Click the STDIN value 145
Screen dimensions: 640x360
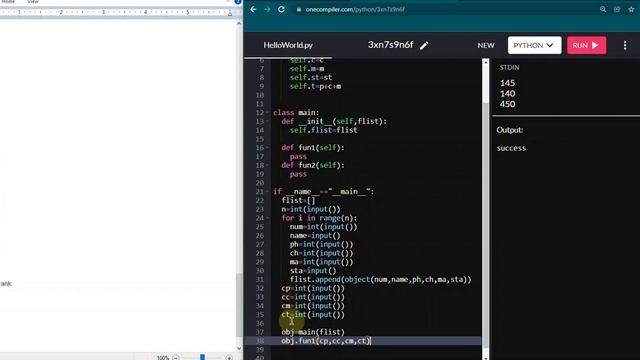tap(507, 83)
